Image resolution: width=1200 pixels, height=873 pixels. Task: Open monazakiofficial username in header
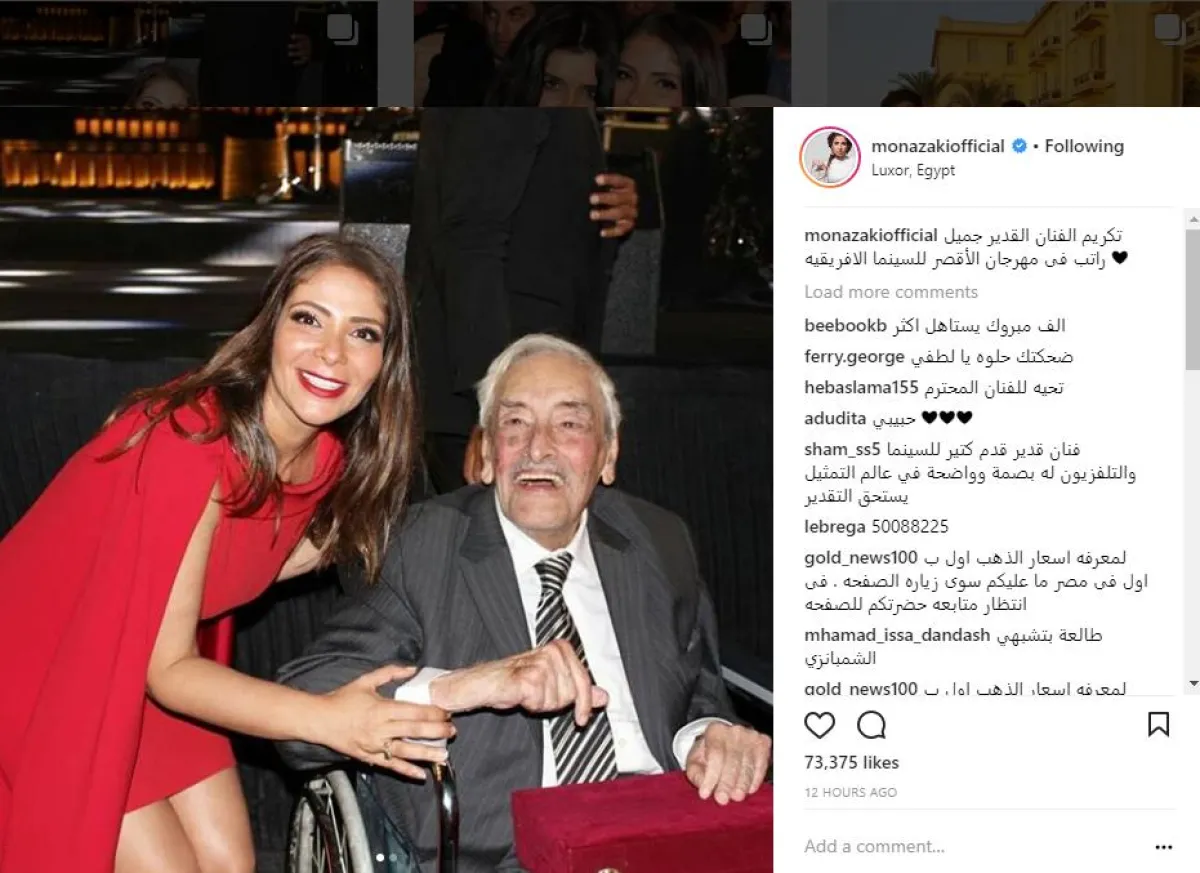point(937,146)
